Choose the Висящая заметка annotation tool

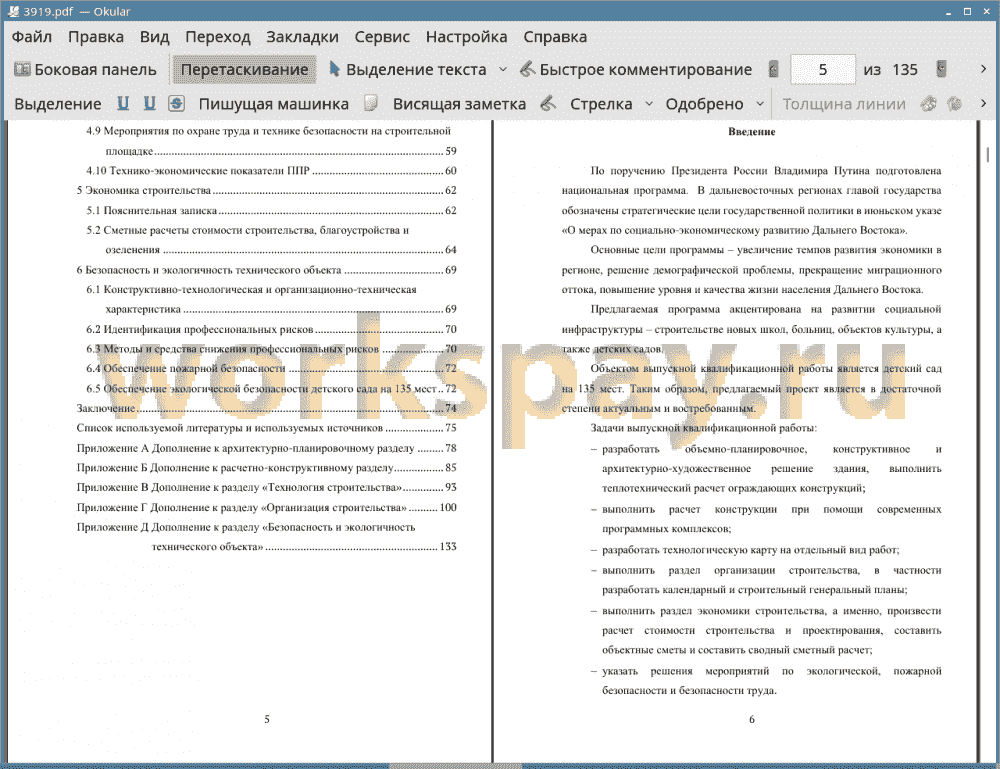[459, 104]
